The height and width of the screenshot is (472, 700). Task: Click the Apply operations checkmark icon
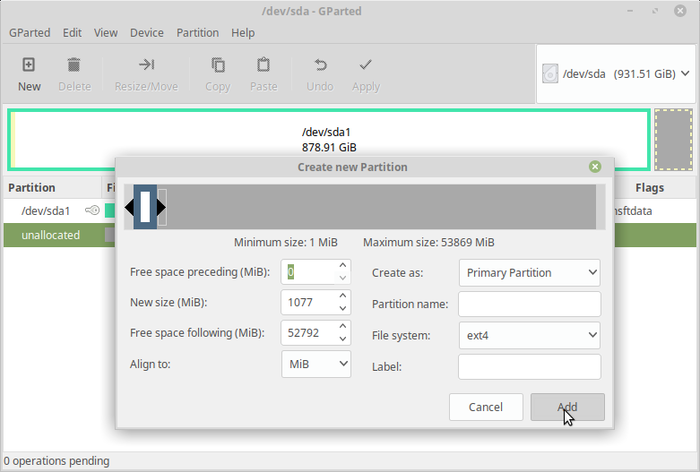coord(366,66)
